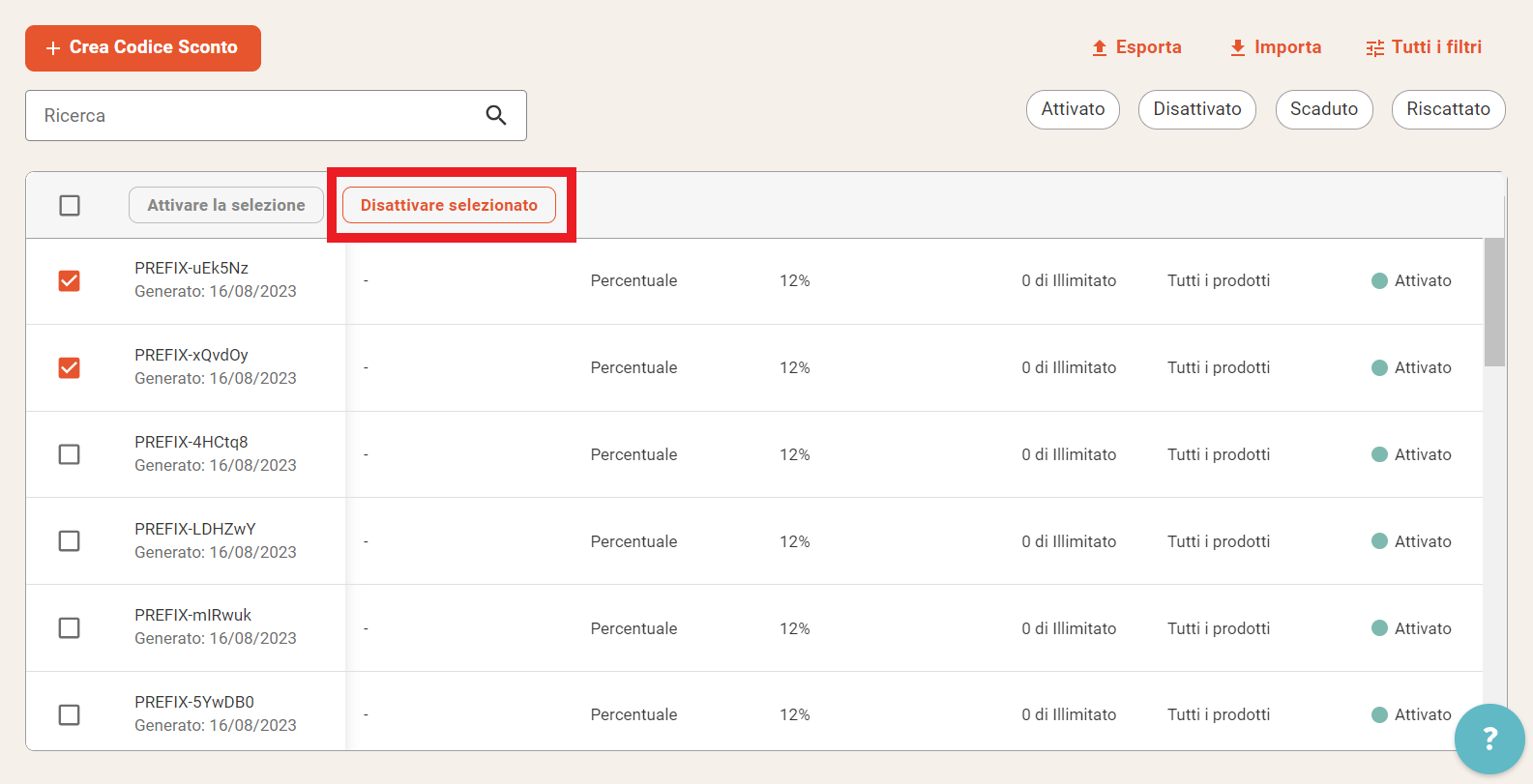1533x784 pixels.
Task: Click Attivato status in PREFIX-mIRwuk row
Action: pos(1412,628)
